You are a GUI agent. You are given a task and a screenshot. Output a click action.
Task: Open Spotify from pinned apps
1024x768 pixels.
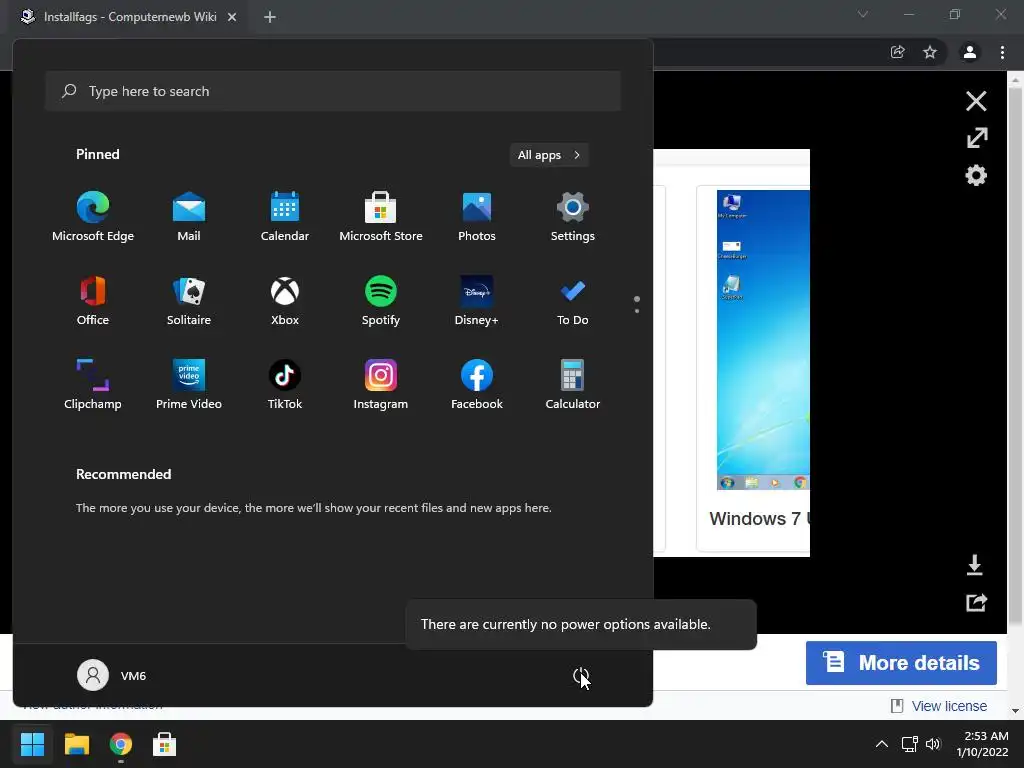[381, 301]
